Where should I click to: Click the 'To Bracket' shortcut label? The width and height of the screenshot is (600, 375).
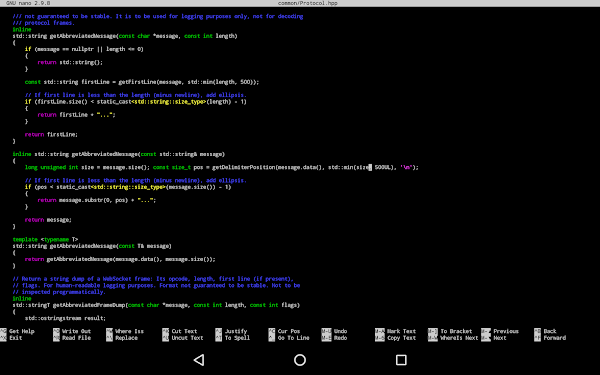(x=456, y=331)
